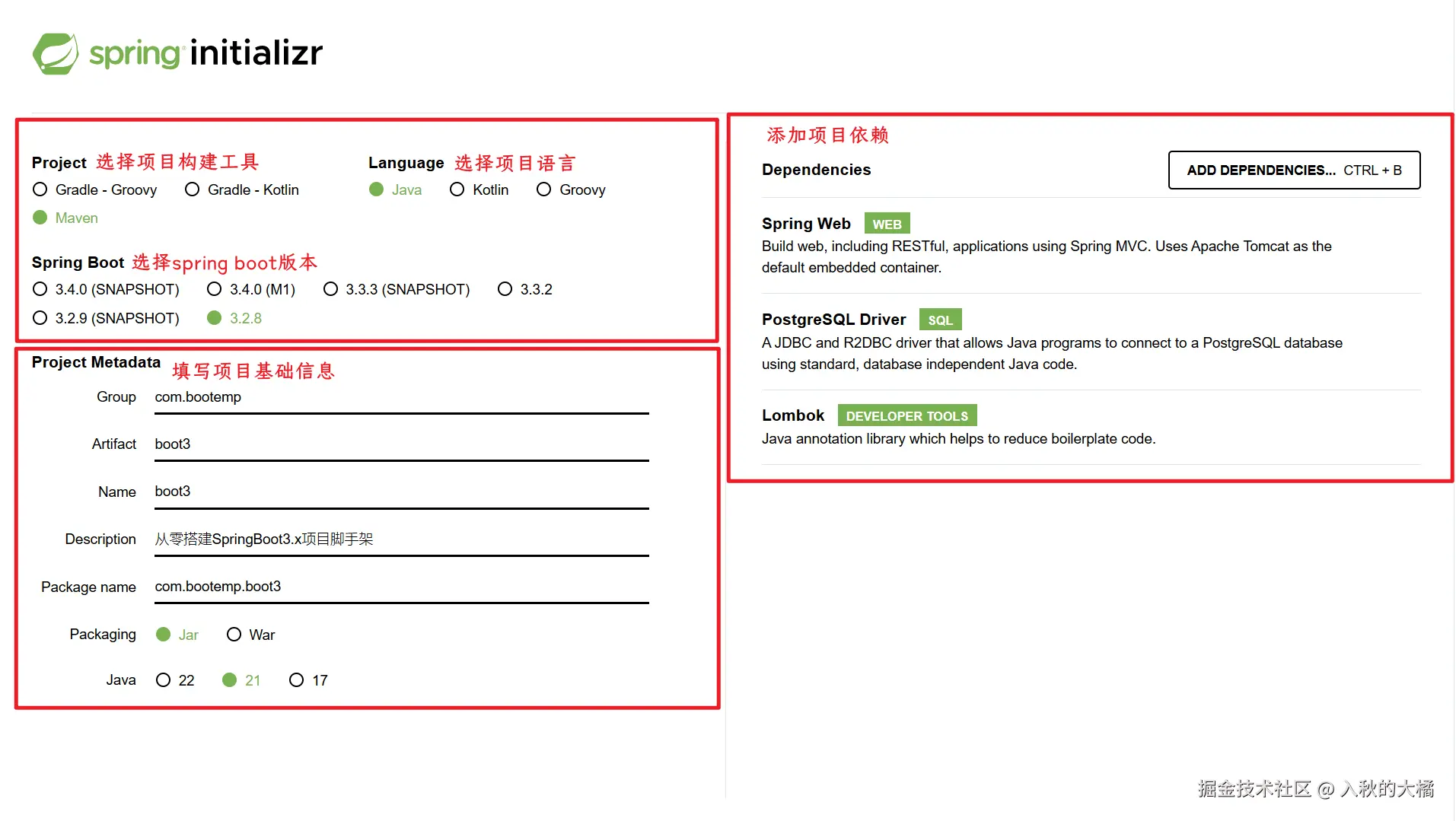Click the DEVELOPER TOOLS badge on Lombok
Image resolution: width=1456 pixels, height=821 pixels.
[906, 415]
